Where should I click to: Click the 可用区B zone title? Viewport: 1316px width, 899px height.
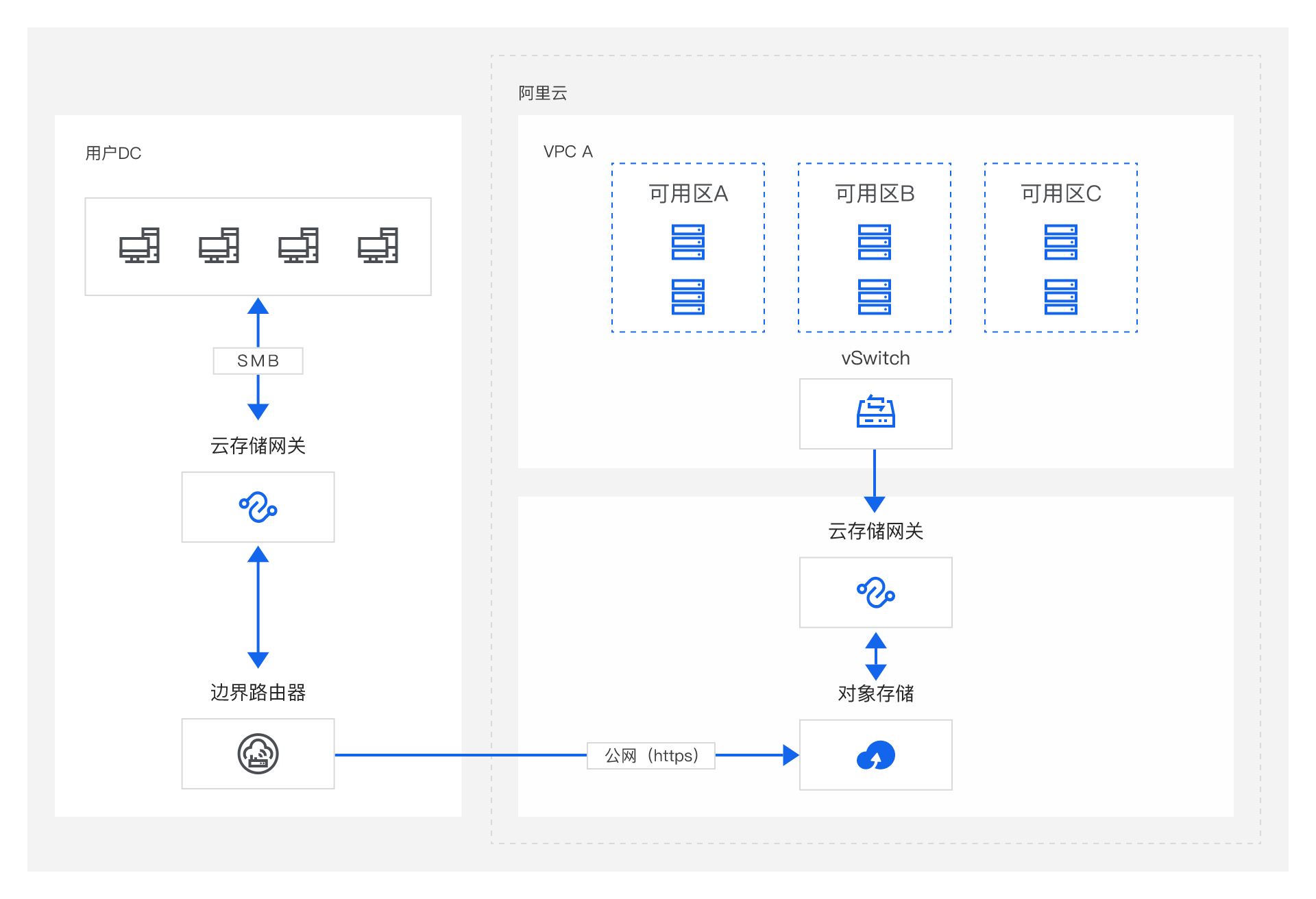pyautogui.click(x=875, y=194)
